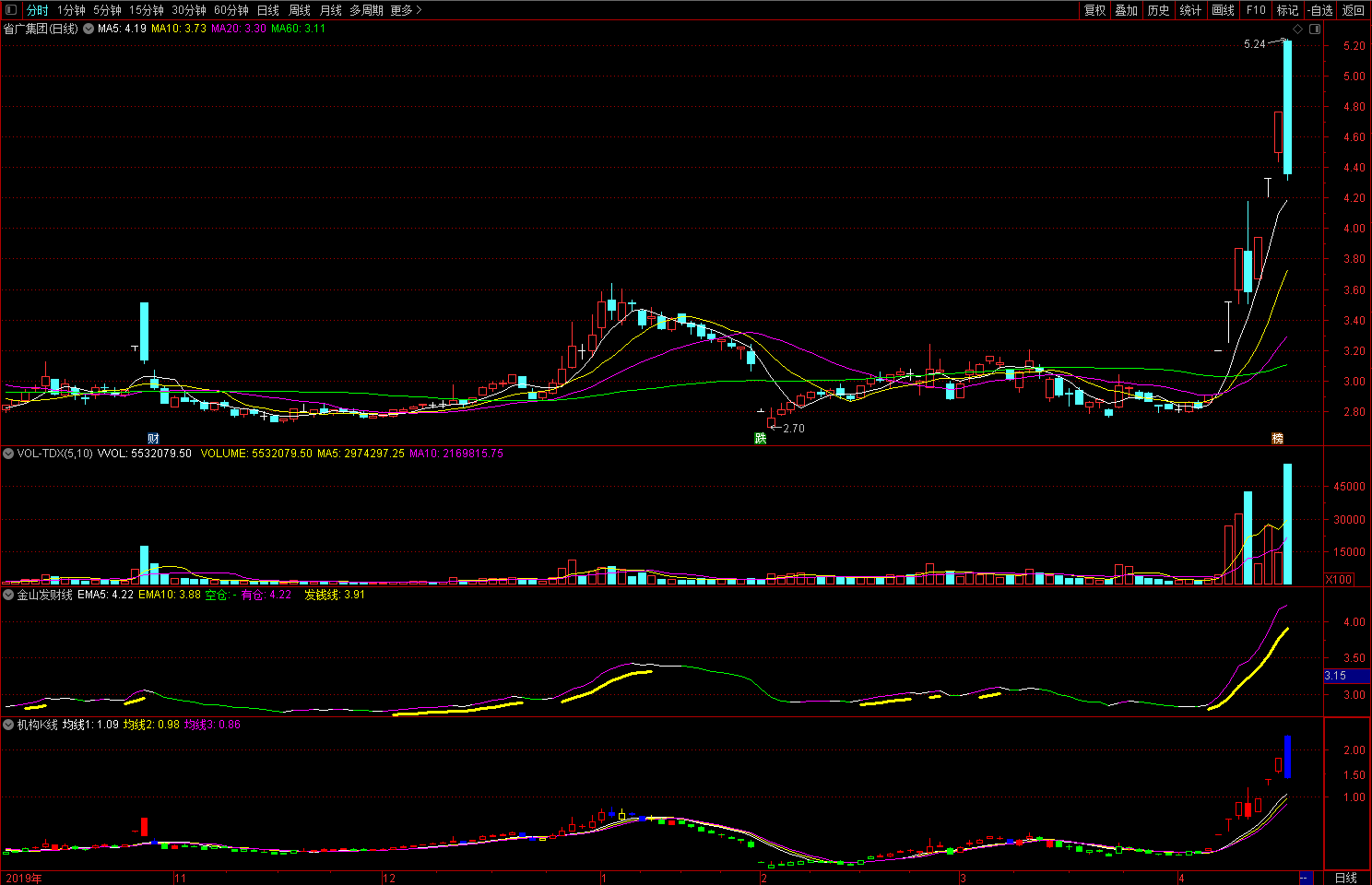Click the MA20: 3.30 label

239,29
